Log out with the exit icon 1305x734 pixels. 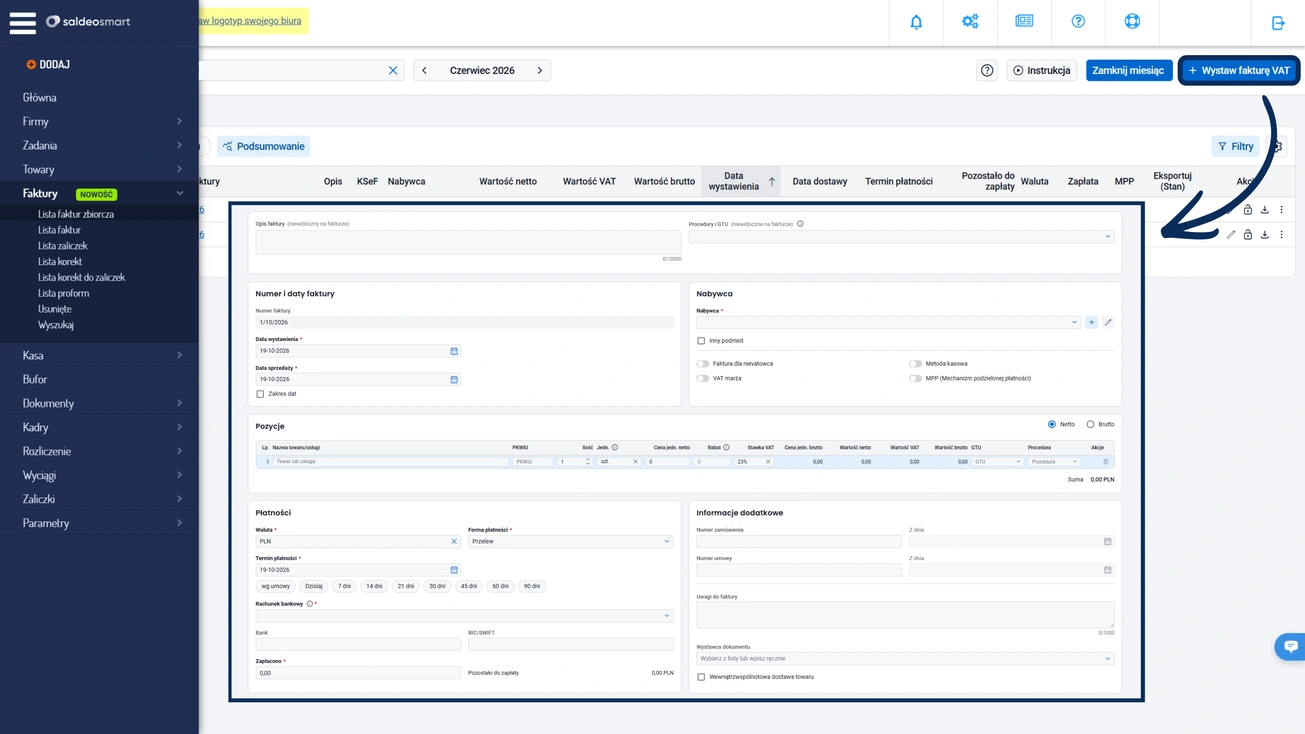tap(1278, 22)
